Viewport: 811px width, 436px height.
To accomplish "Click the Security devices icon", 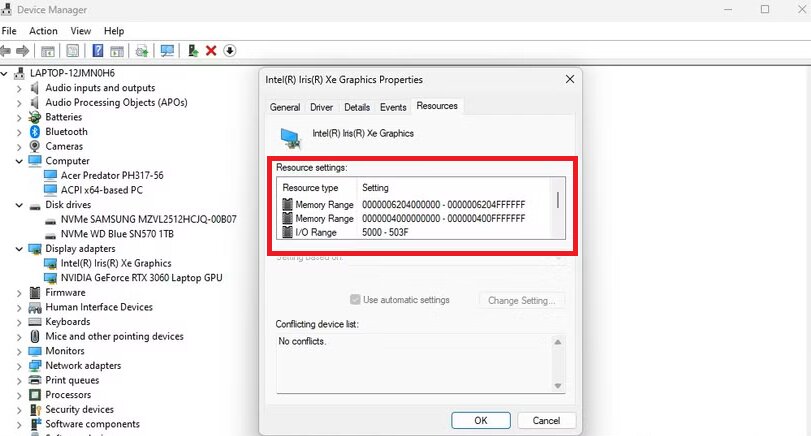I will click(x=35, y=410).
